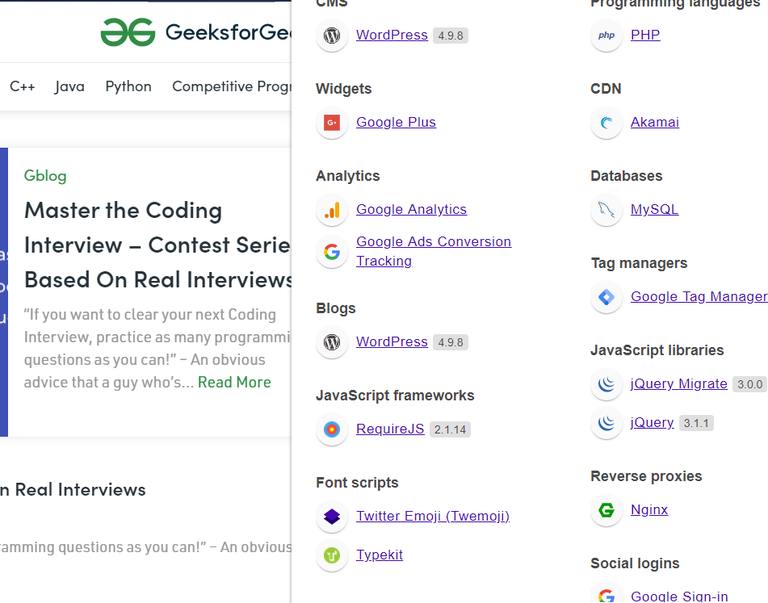
Task: Click the RequireJS icon
Action: coord(332,429)
